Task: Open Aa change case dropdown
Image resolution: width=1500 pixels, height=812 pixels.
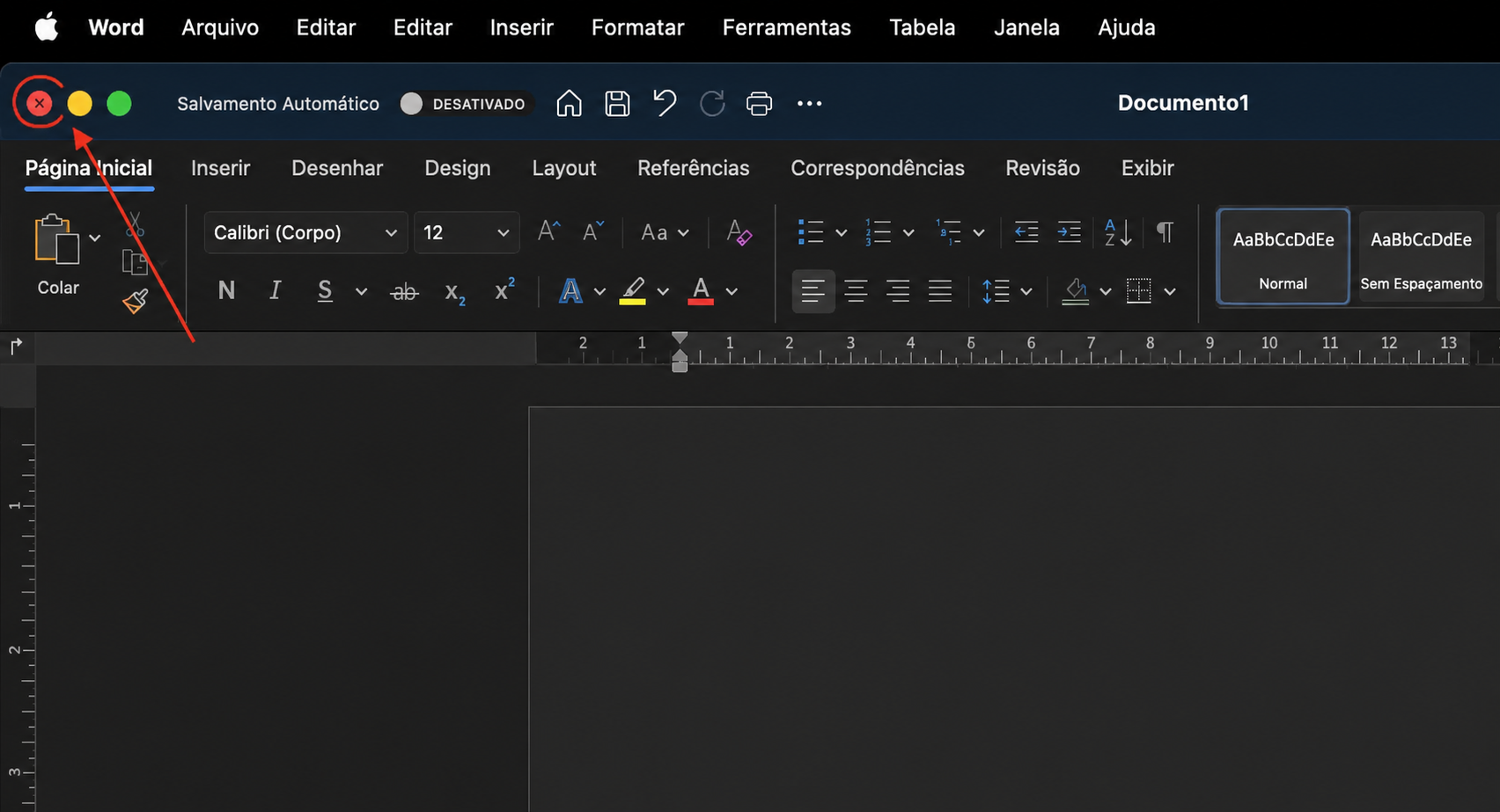Action: point(664,232)
